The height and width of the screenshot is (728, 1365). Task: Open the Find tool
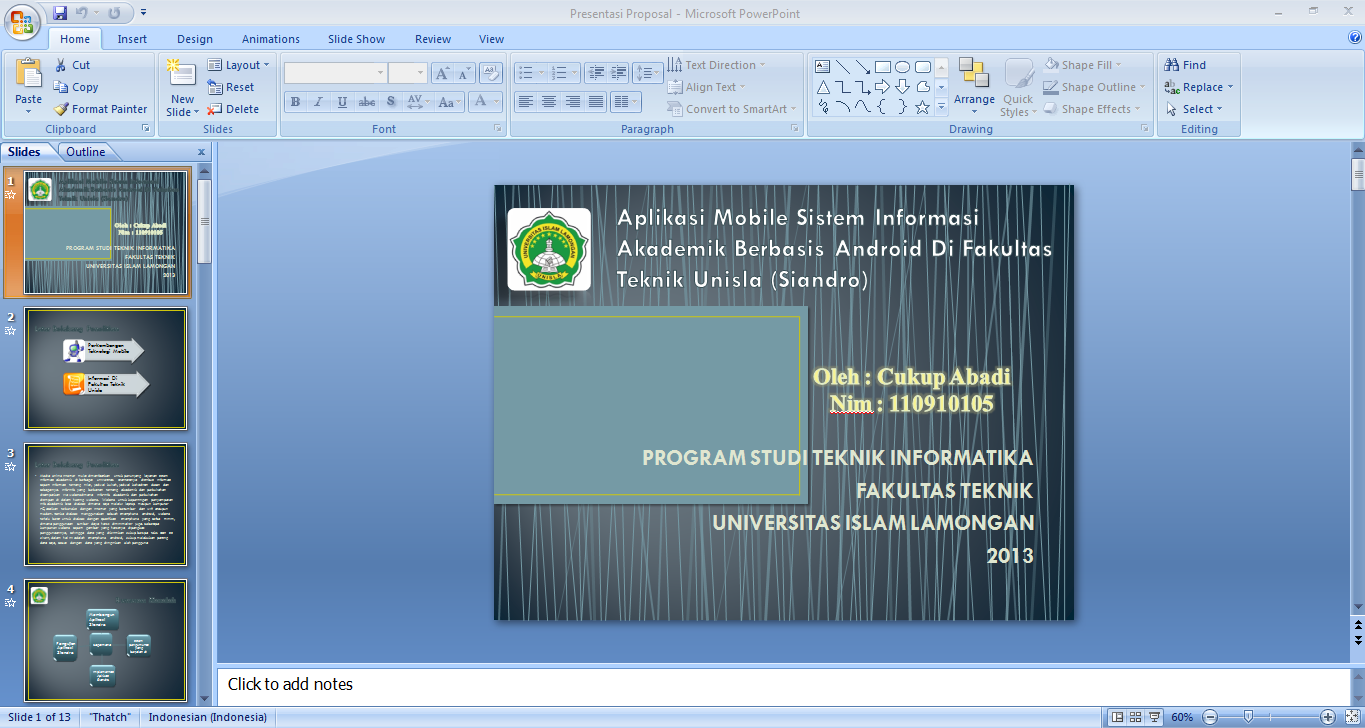tap(1186, 65)
